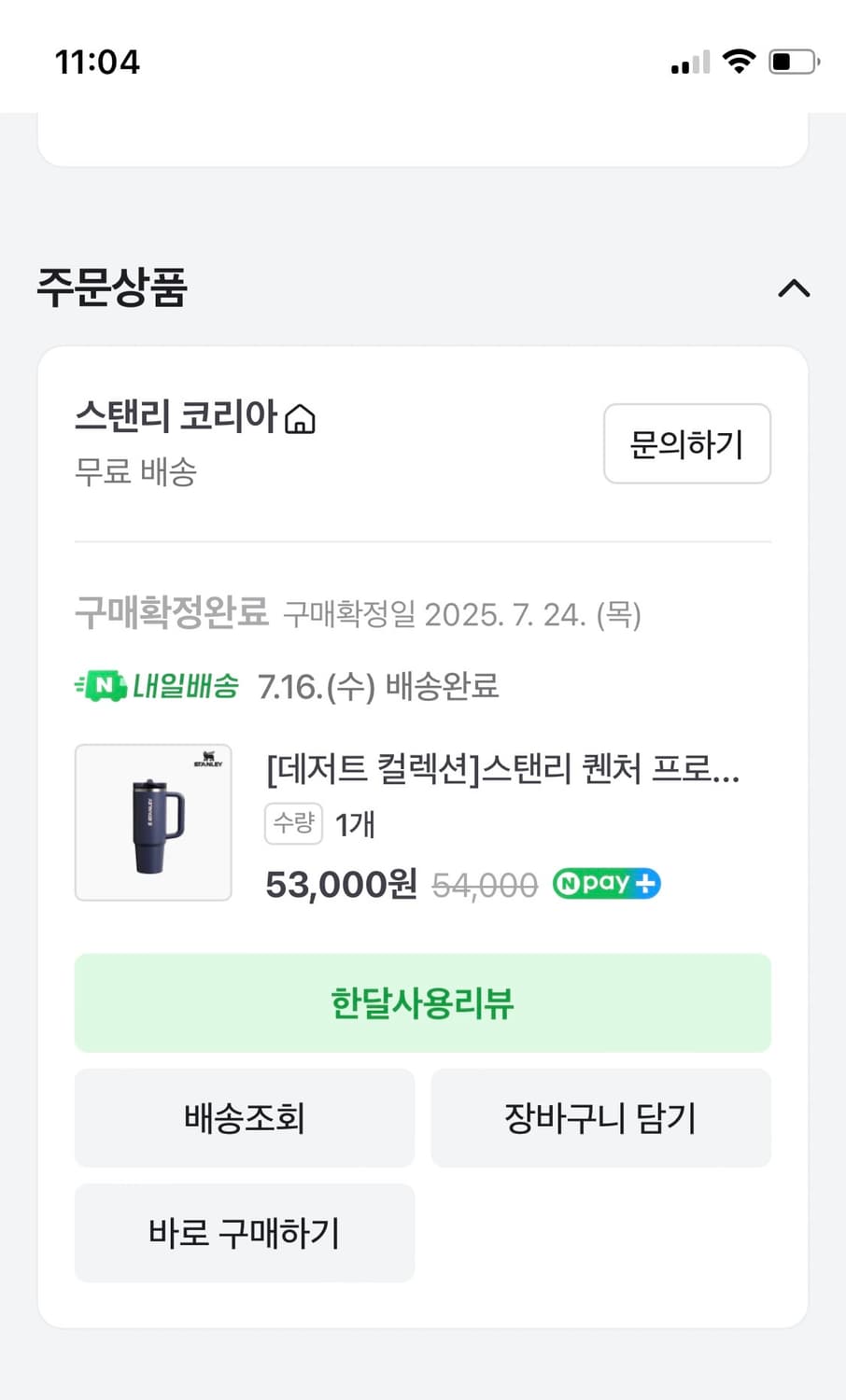Image resolution: width=846 pixels, height=1400 pixels.
Task: Tap 장바구니 담기 to add to cart
Action: [x=600, y=1117]
